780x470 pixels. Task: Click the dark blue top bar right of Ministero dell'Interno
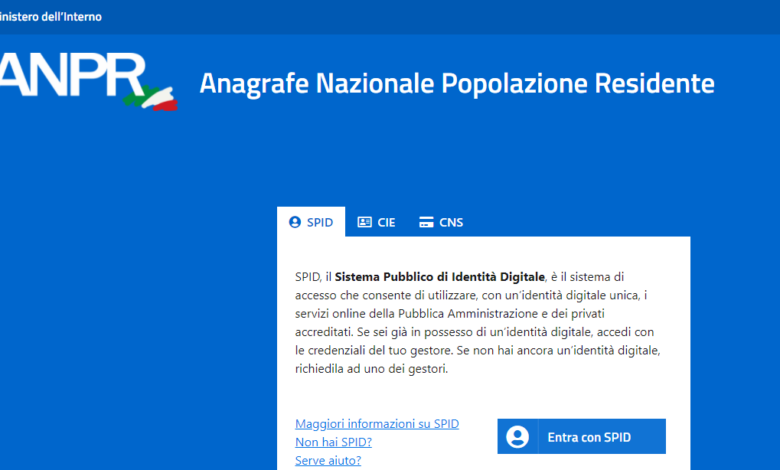point(450,17)
